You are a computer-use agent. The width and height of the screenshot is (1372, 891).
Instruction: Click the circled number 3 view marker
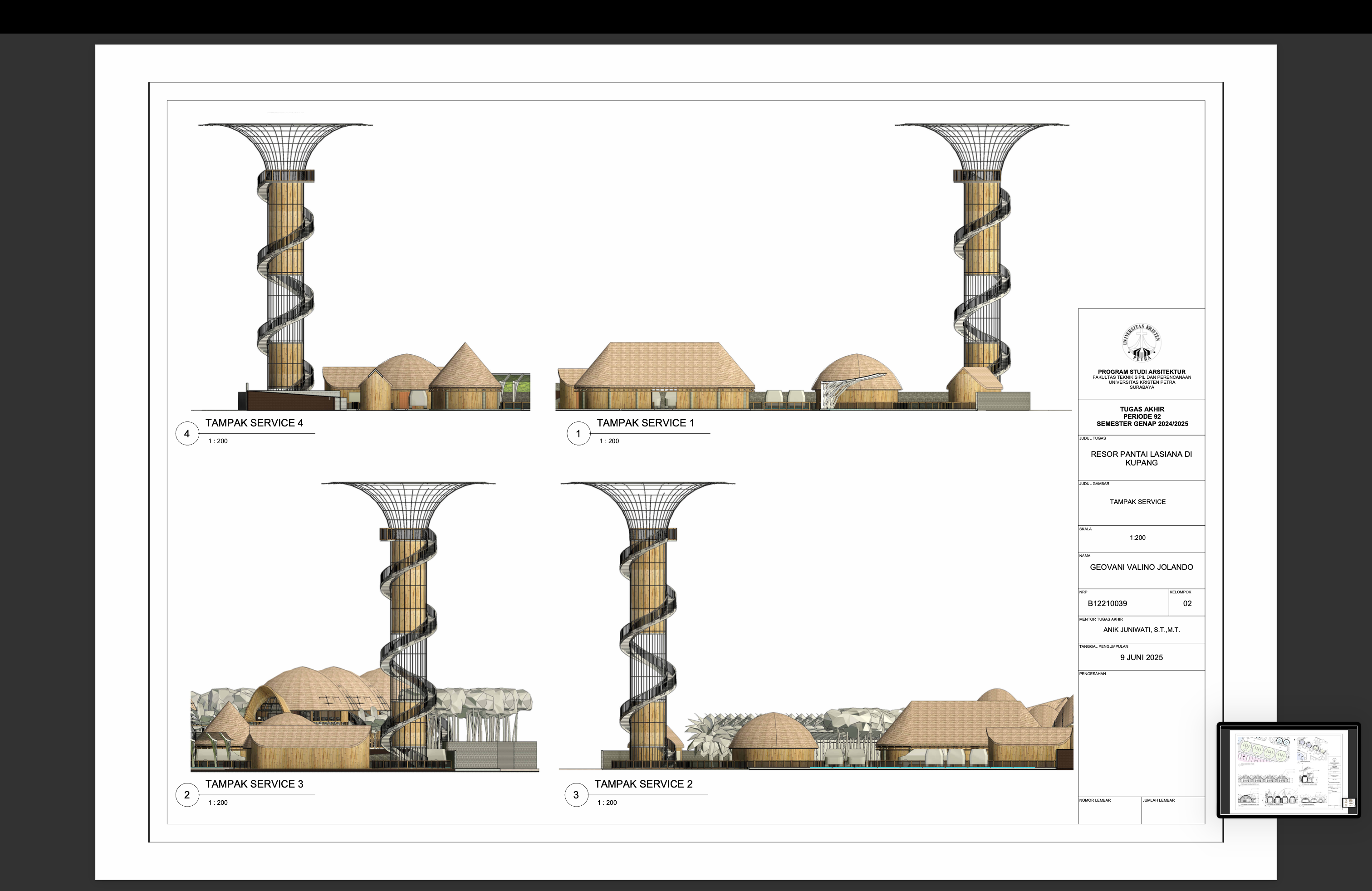pyautogui.click(x=576, y=795)
